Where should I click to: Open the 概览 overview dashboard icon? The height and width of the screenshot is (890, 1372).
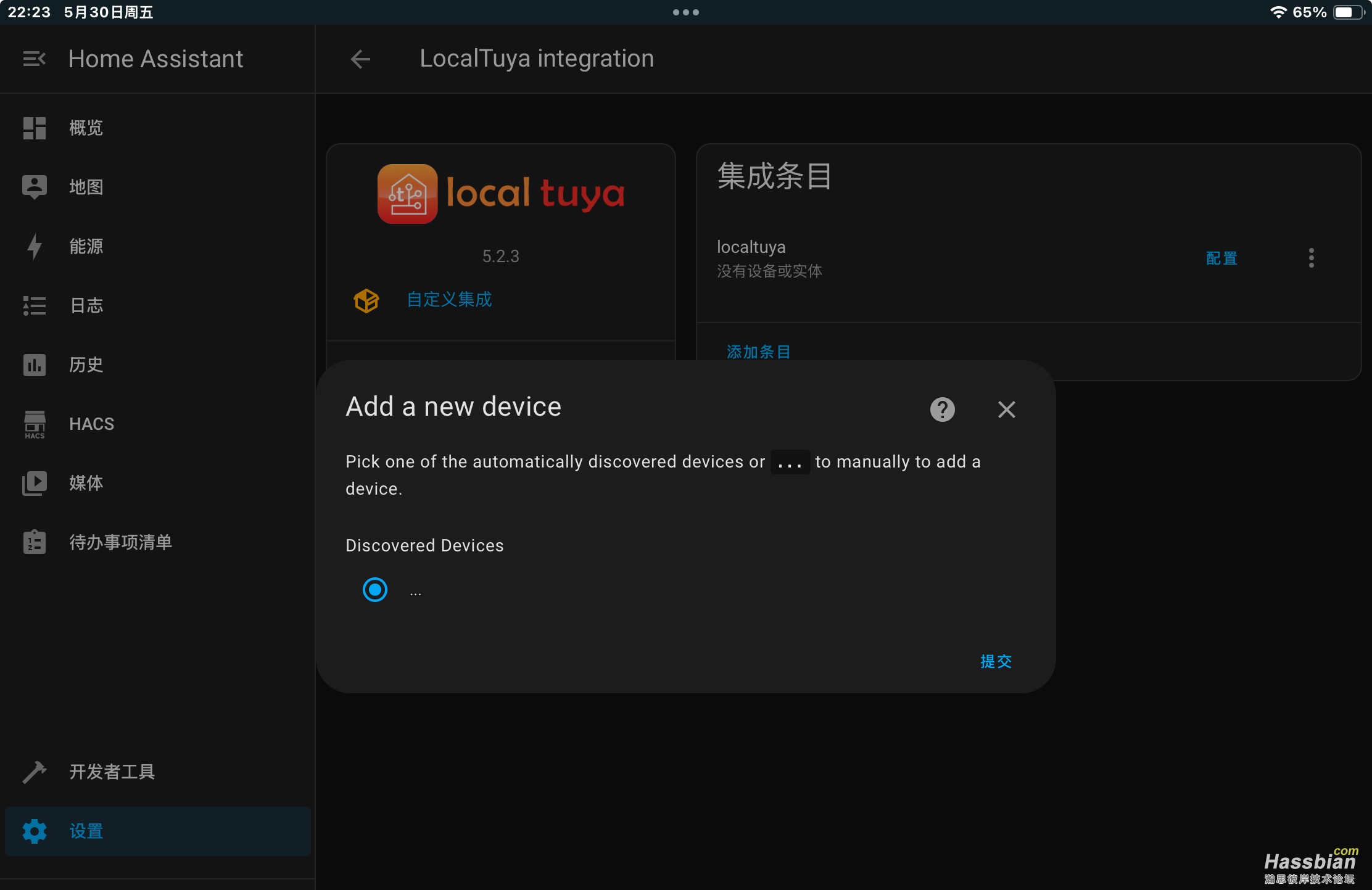point(35,128)
